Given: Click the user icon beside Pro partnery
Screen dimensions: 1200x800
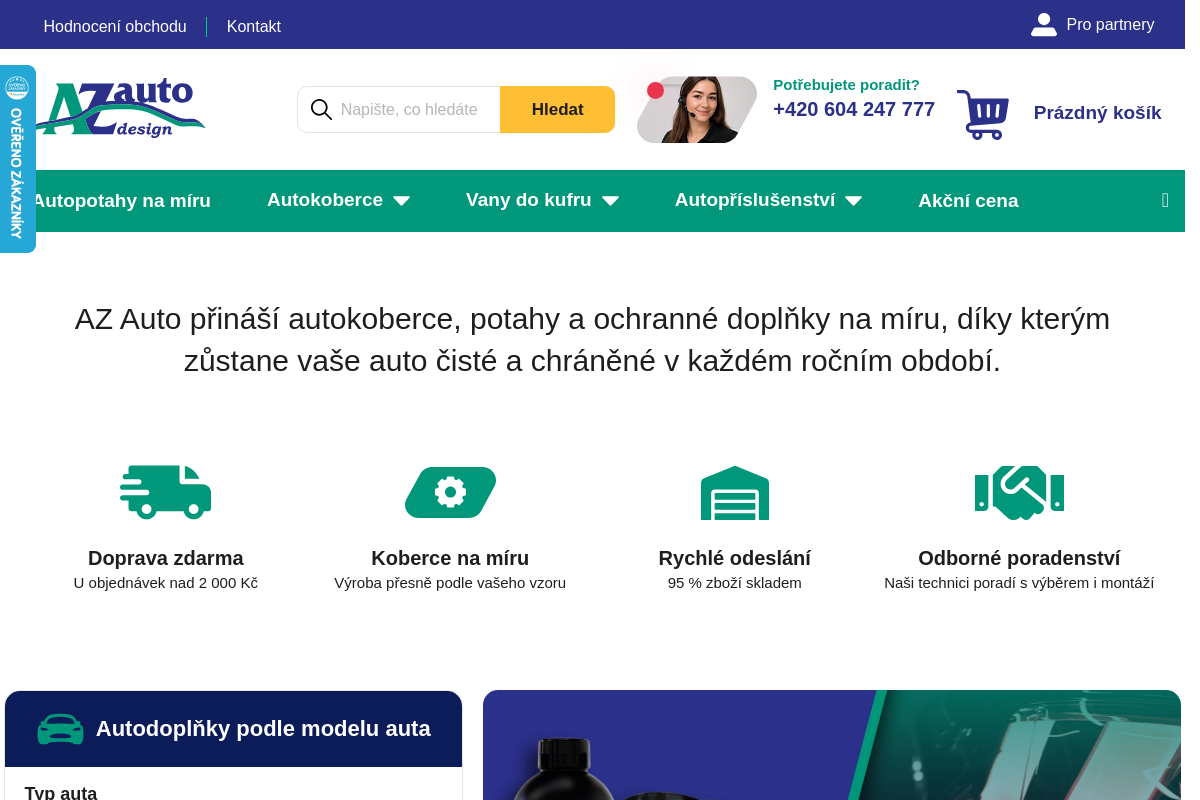Looking at the screenshot, I should 1044,25.
